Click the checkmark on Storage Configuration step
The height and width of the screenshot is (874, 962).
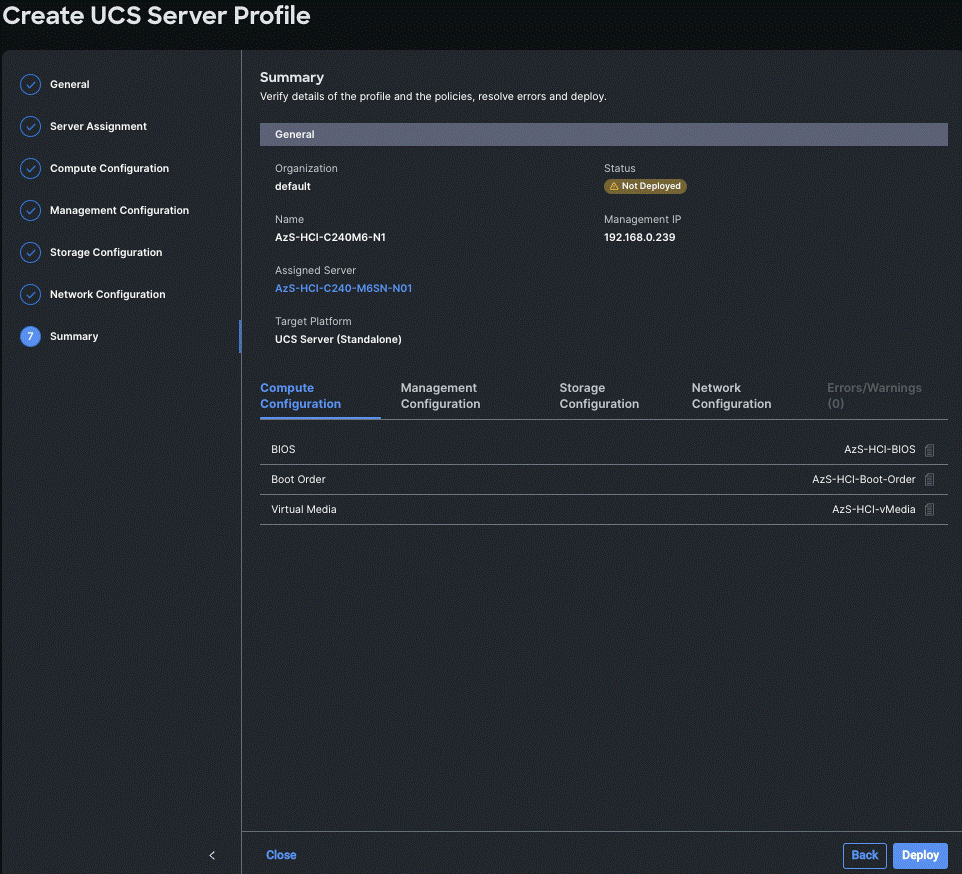point(30,252)
